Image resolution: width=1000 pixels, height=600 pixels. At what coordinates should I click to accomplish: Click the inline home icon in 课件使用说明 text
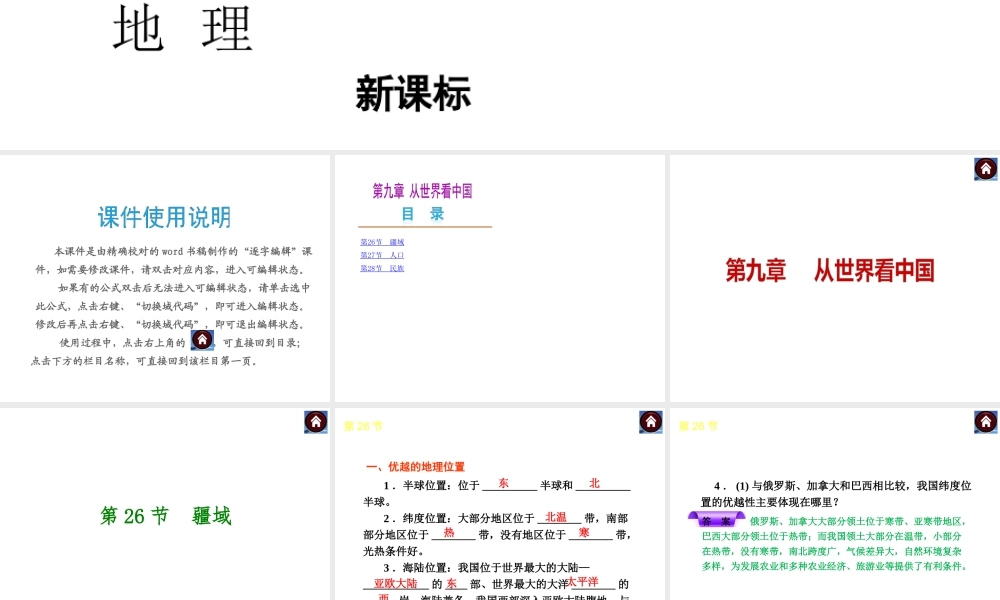pos(202,340)
